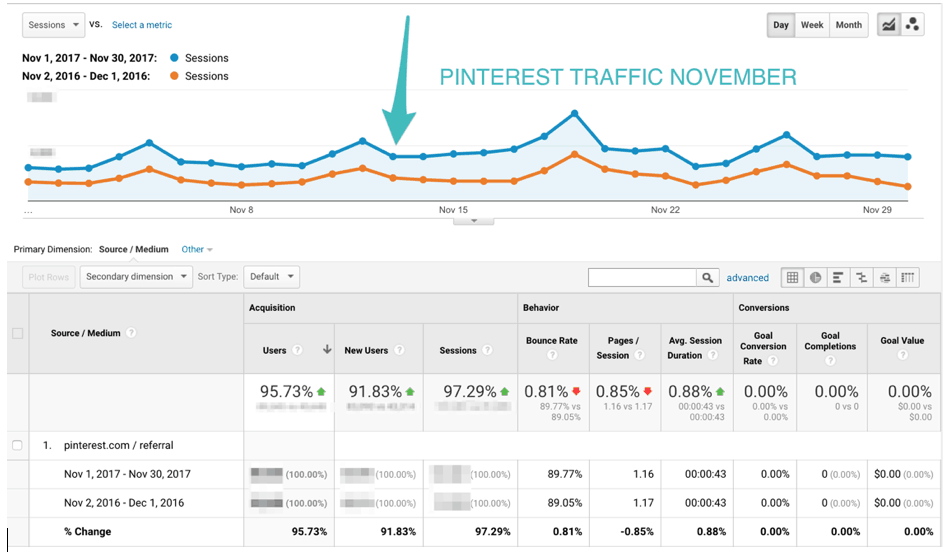Switch to line chart view
The height and width of the screenshot is (553, 948).
888,25
